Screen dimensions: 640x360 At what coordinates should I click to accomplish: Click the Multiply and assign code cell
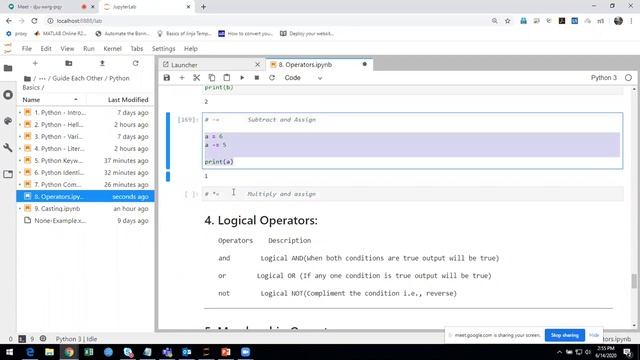pos(413,194)
